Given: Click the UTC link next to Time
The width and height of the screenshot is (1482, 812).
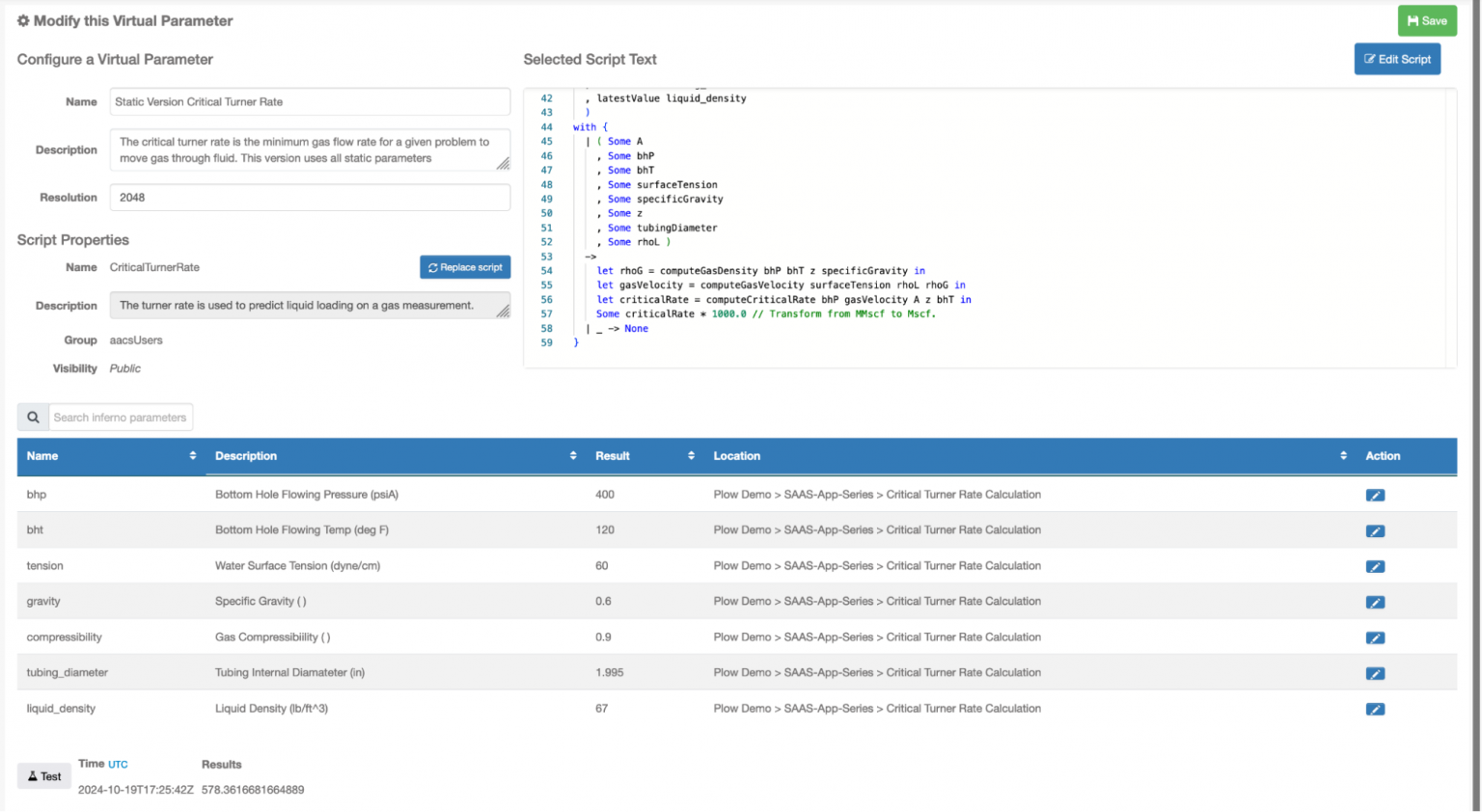Looking at the screenshot, I should pos(117,763).
